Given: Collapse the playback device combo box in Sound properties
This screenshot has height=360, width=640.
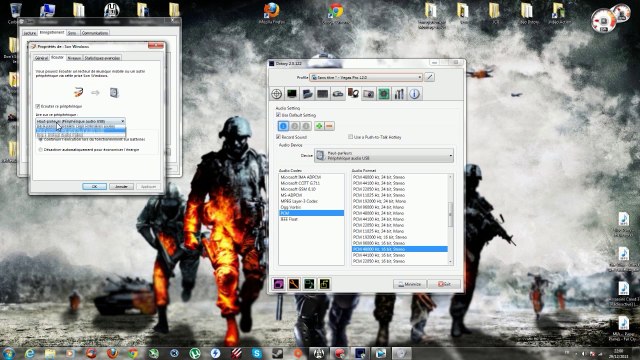Looking at the screenshot, I should coord(80,121).
